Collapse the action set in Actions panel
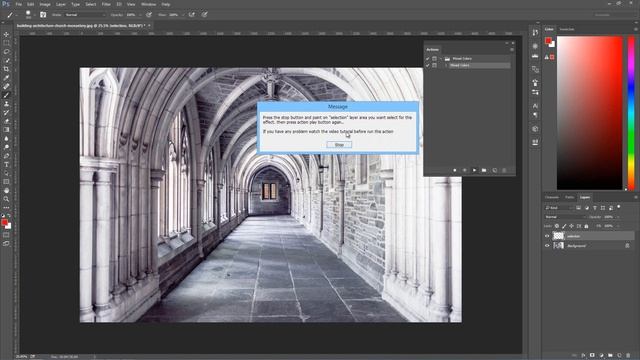 coord(441,59)
